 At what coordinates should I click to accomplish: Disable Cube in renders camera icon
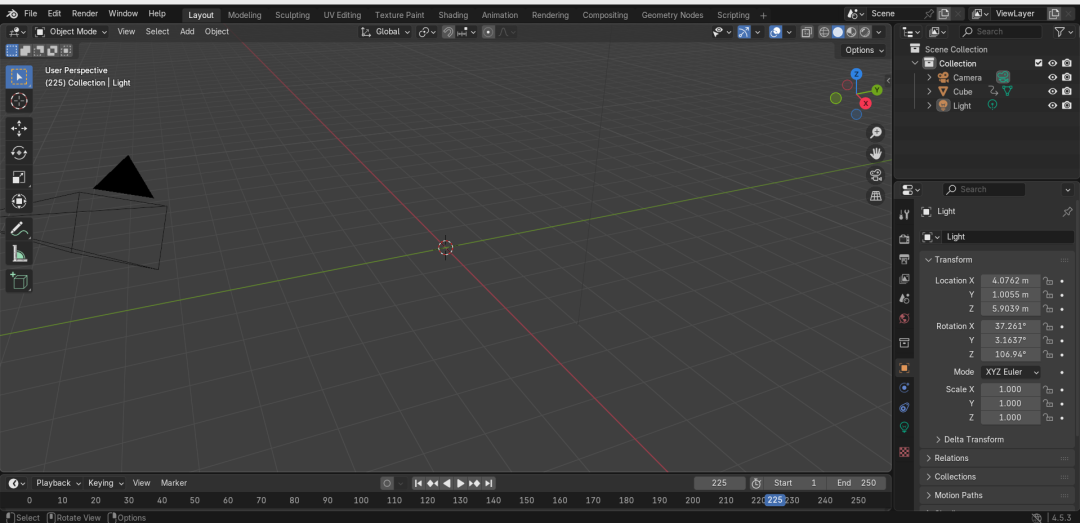(1067, 91)
